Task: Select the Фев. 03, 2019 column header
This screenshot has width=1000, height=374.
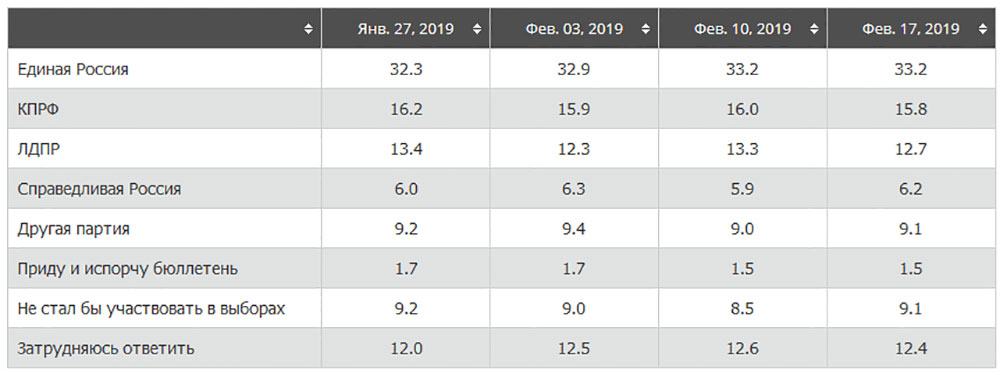Action: click(x=575, y=29)
